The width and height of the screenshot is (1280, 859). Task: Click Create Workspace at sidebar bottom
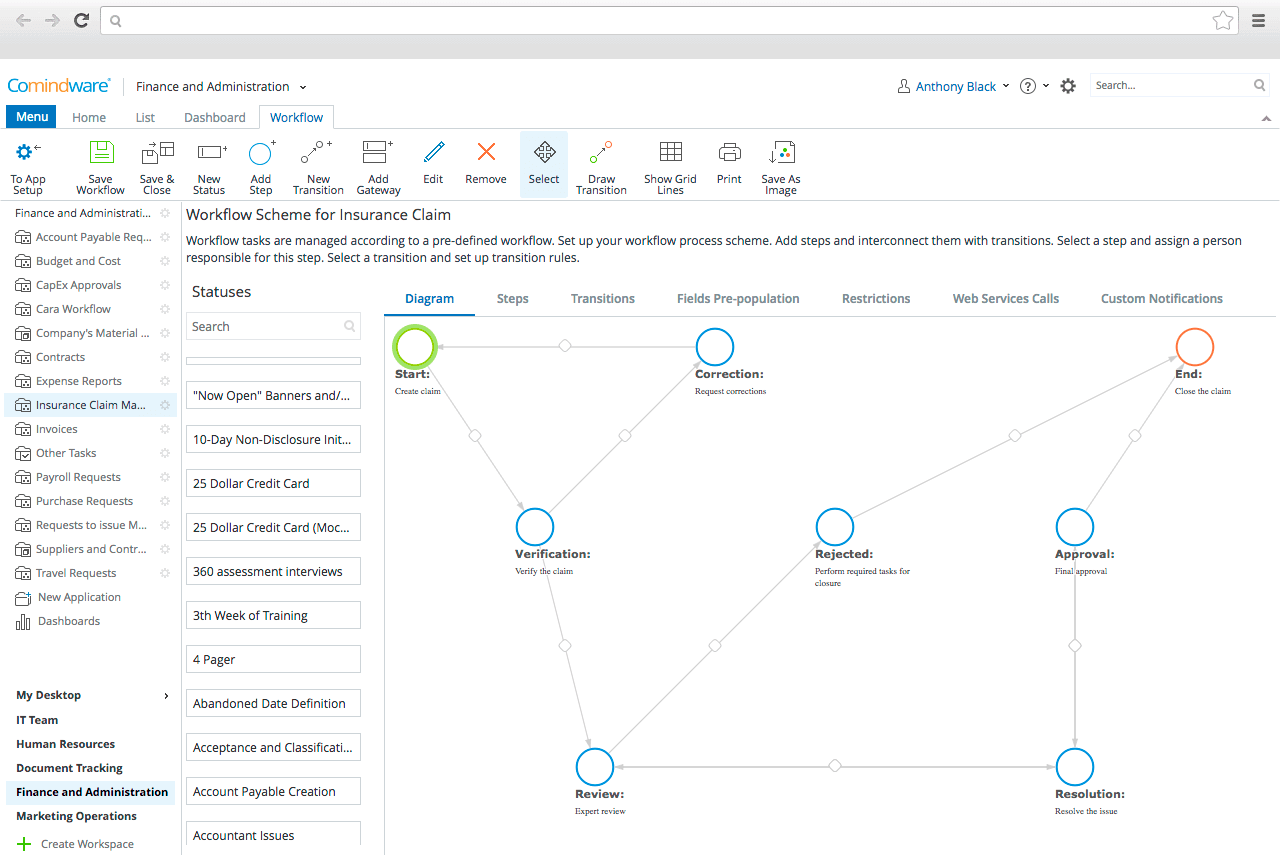[x=82, y=843]
